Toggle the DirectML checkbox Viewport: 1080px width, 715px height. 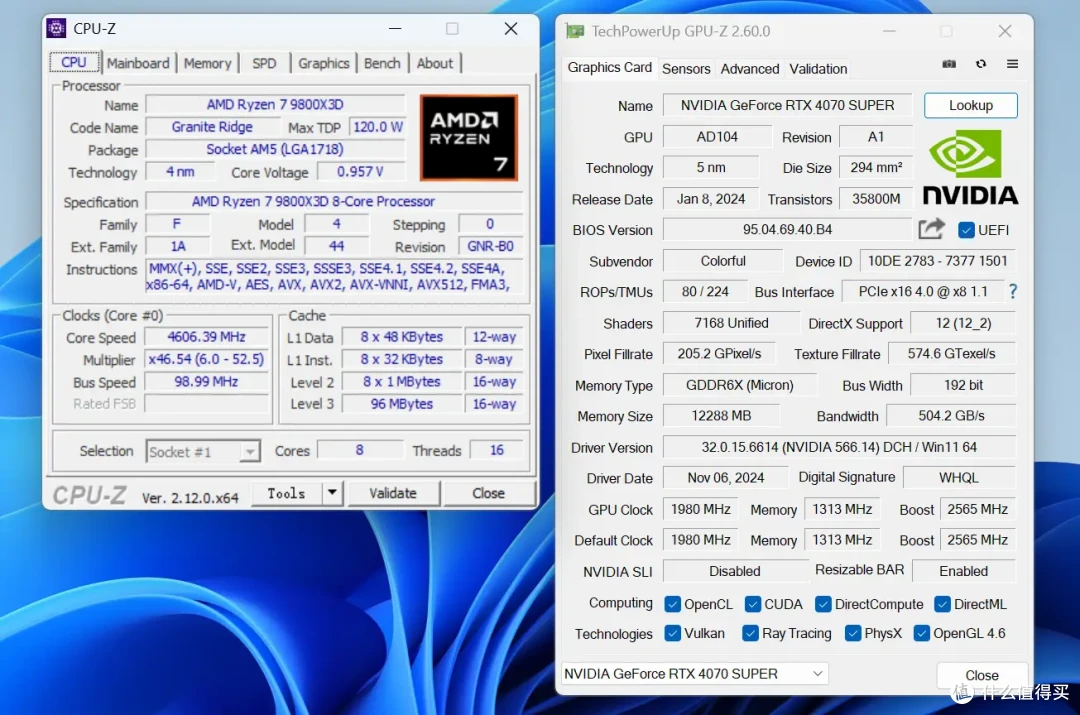point(942,604)
